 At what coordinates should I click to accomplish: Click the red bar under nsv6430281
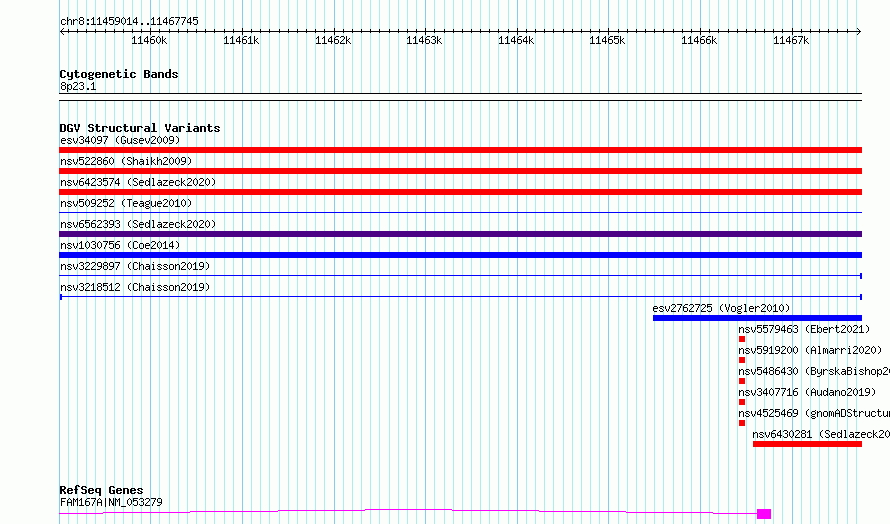pos(807,444)
